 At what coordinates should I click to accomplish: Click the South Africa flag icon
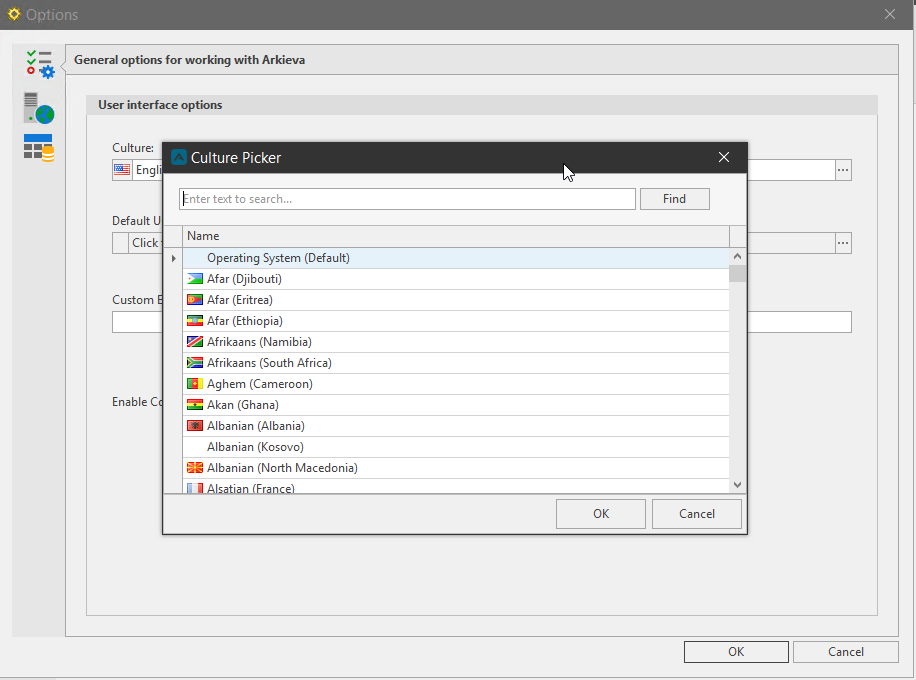click(x=195, y=363)
